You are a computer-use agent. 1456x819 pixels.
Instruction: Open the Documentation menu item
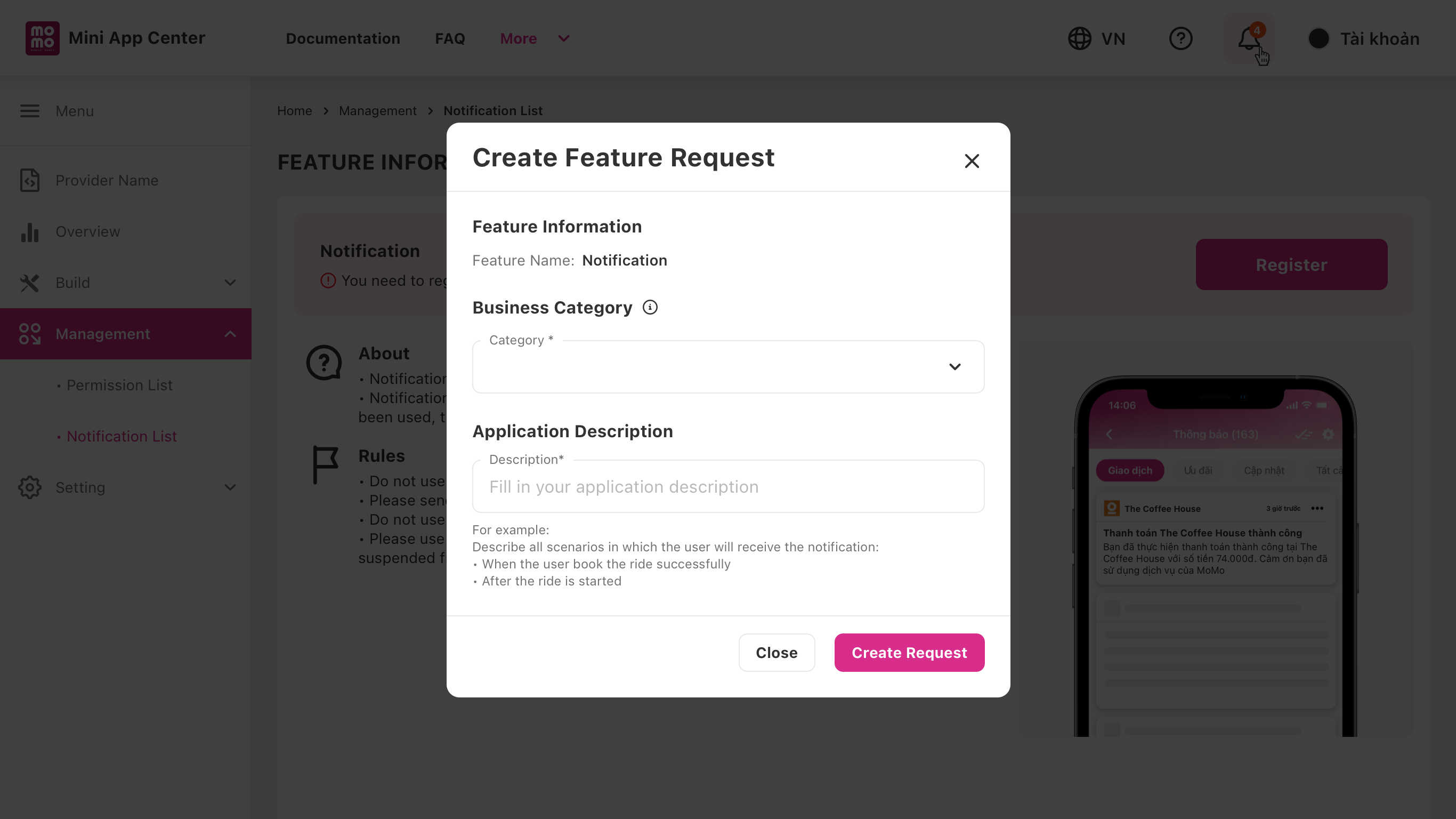click(x=343, y=38)
